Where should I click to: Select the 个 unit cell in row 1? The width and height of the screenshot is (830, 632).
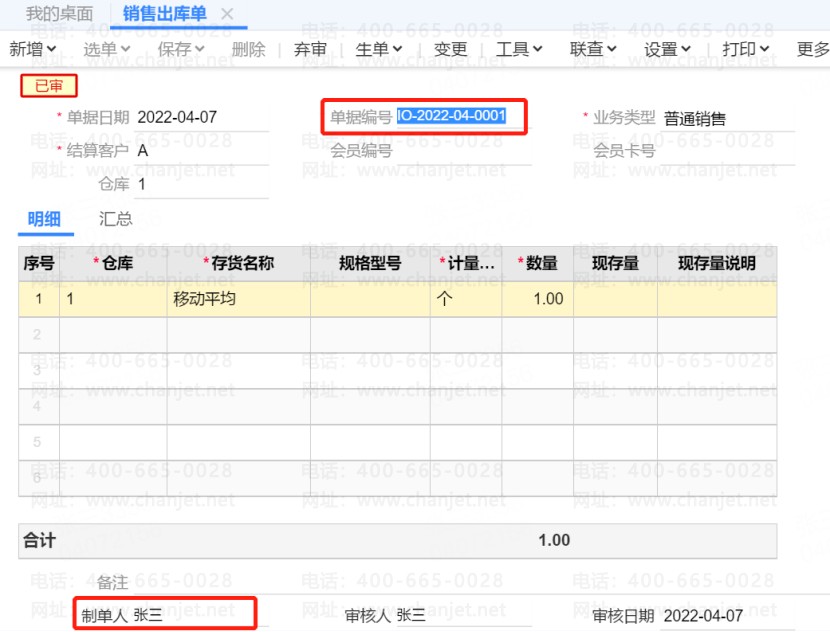pos(466,299)
